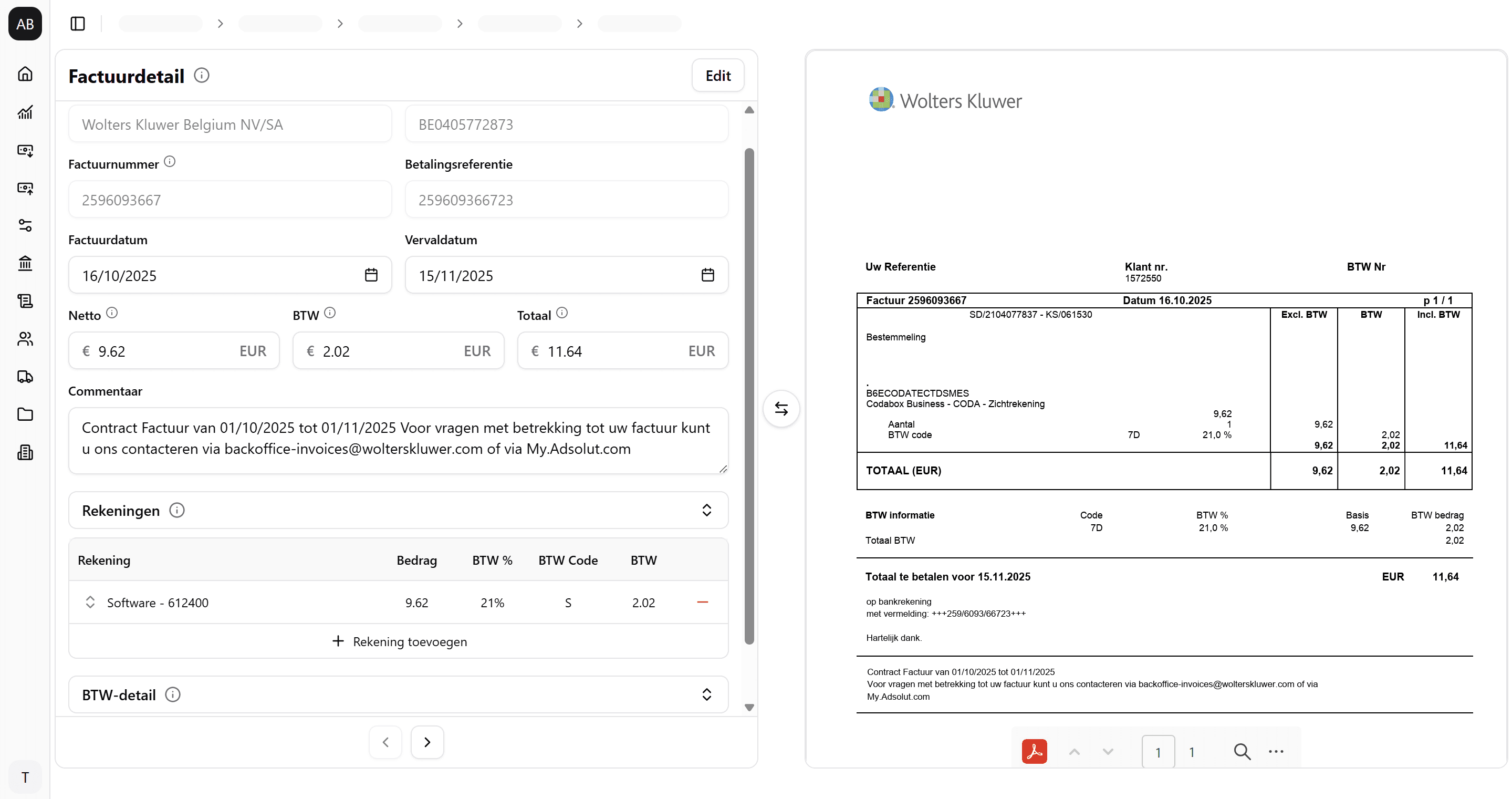Screen dimensions: 1512x799
Task: Open the Home icon in the sidebar
Action: [25, 74]
